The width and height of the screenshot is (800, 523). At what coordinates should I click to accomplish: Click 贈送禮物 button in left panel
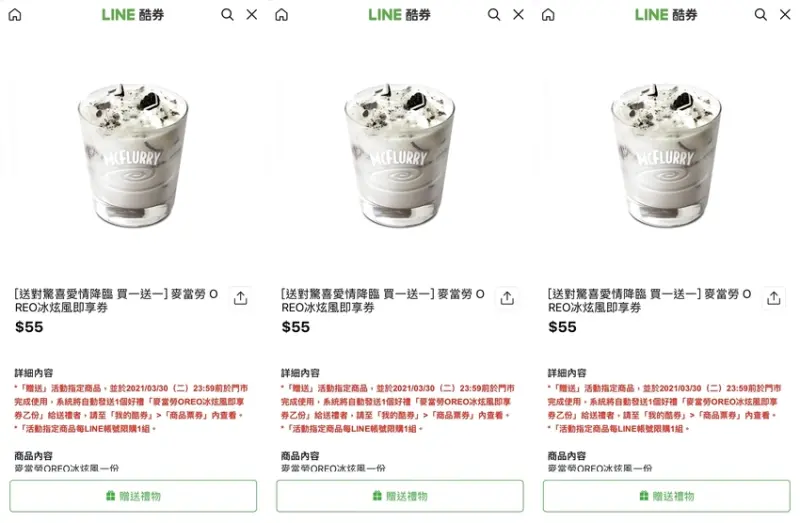click(x=133, y=496)
